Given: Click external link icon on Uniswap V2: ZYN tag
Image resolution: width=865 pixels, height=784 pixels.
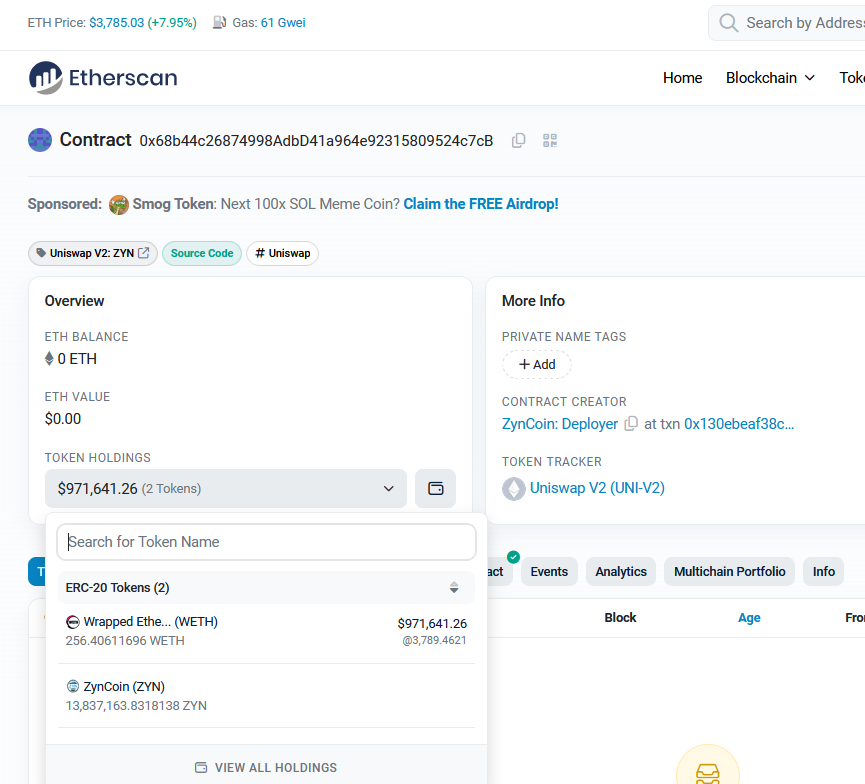Looking at the screenshot, I should [143, 253].
